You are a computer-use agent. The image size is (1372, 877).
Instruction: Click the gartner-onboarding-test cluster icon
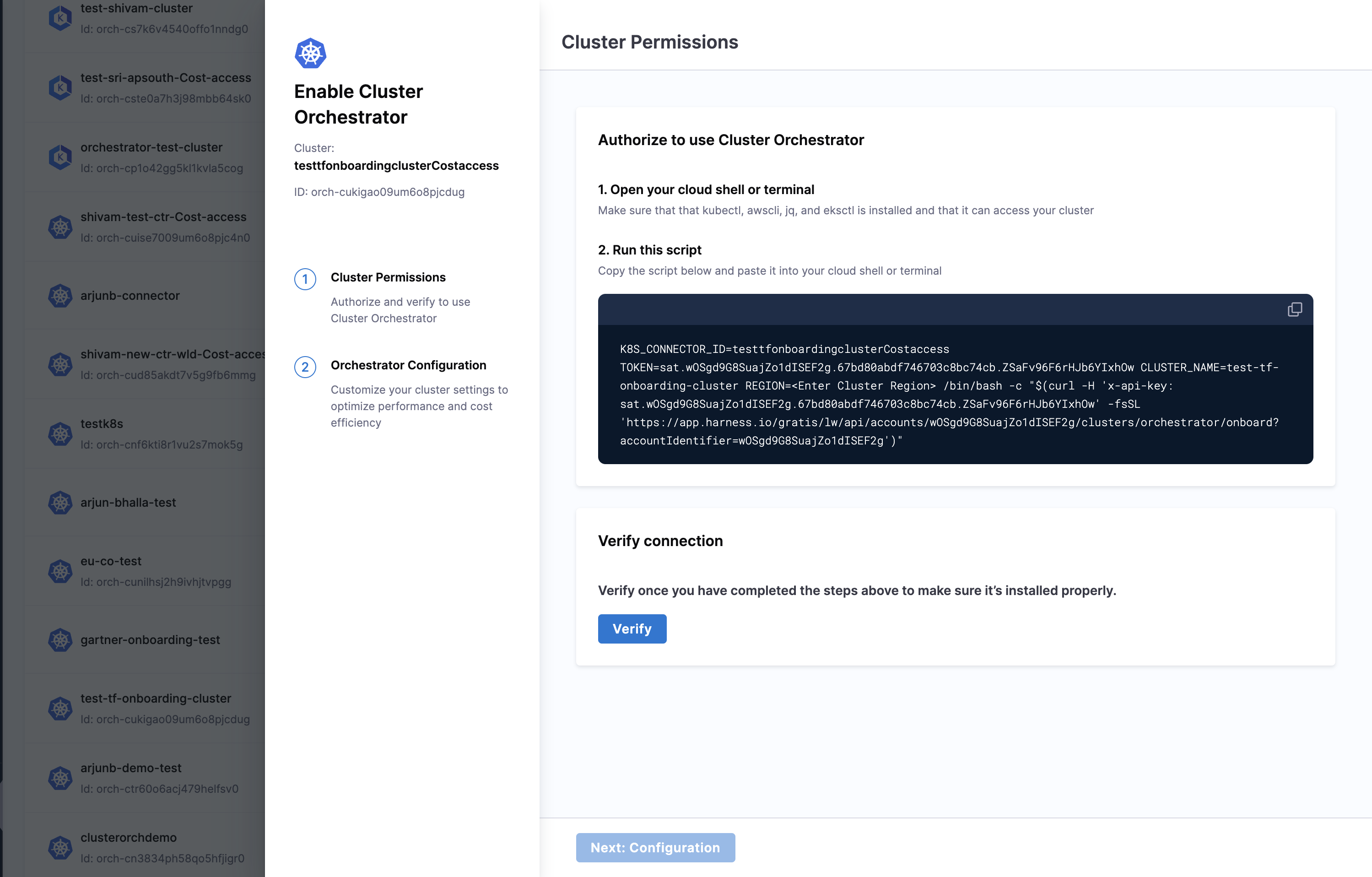coord(60,640)
